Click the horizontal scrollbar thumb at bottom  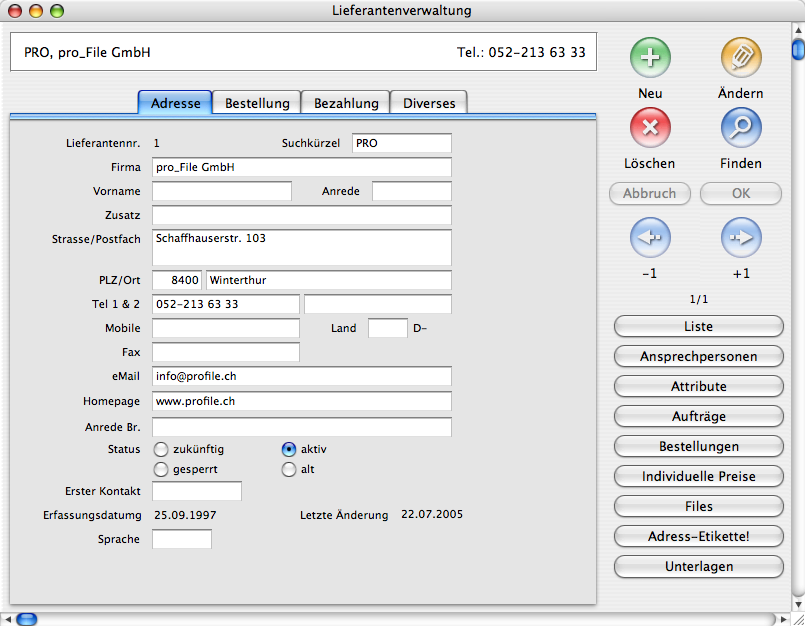click(x=26, y=619)
